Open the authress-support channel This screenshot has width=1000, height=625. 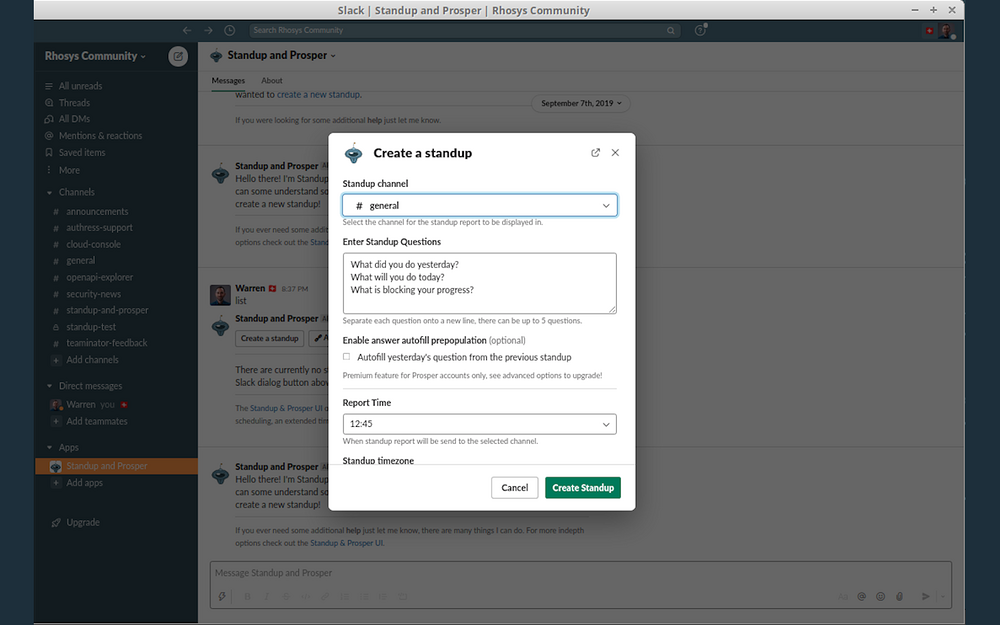click(x=99, y=228)
